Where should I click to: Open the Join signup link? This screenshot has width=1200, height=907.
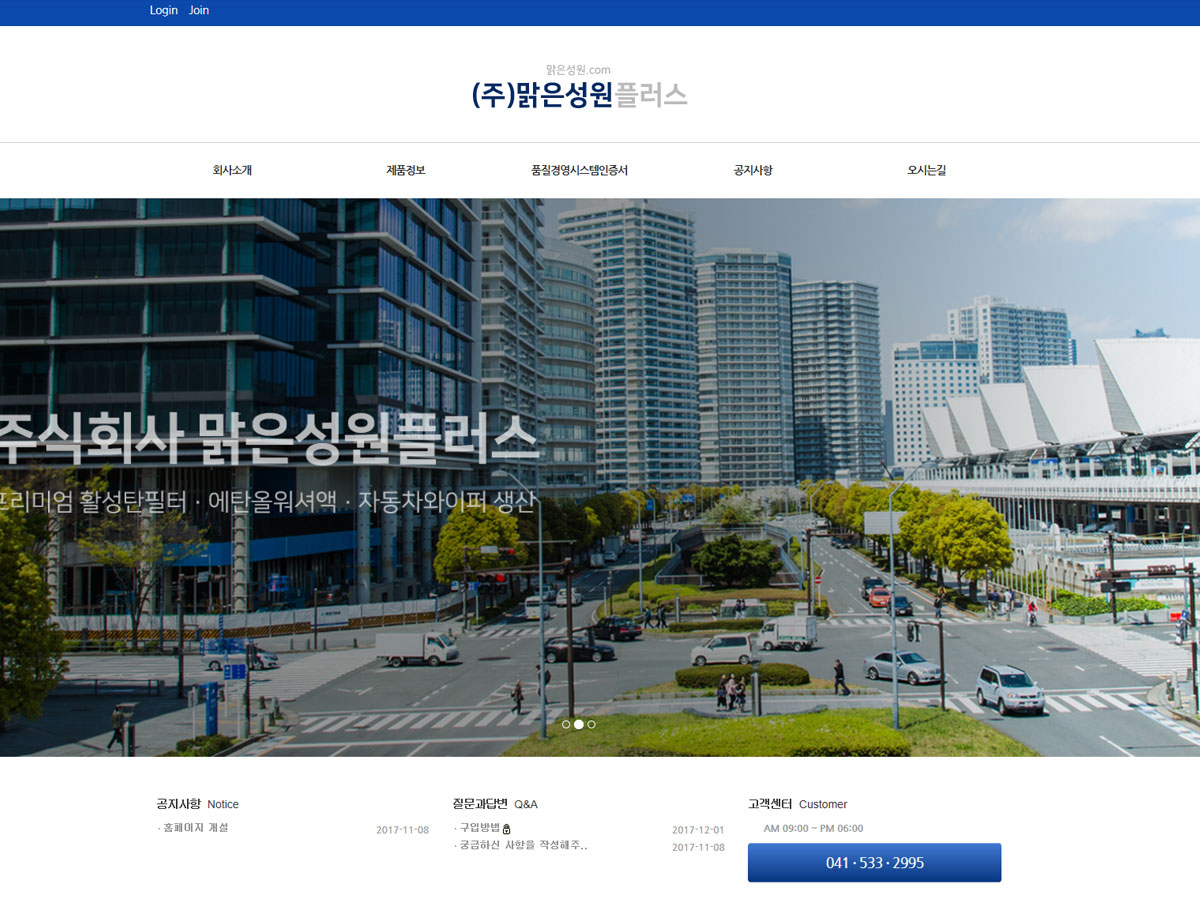click(199, 10)
